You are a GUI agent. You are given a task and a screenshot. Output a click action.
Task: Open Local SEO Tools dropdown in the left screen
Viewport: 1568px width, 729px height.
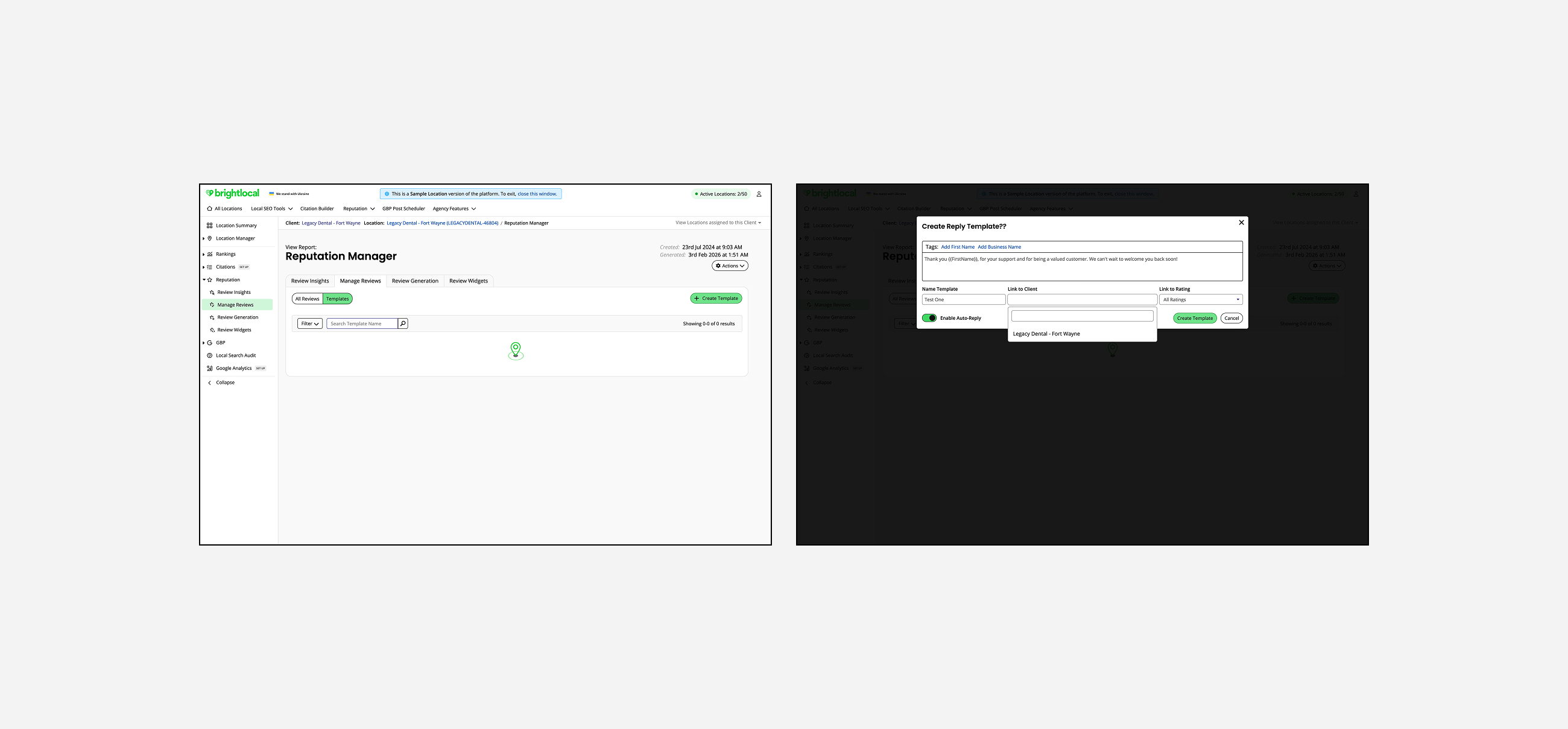click(x=271, y=208)
